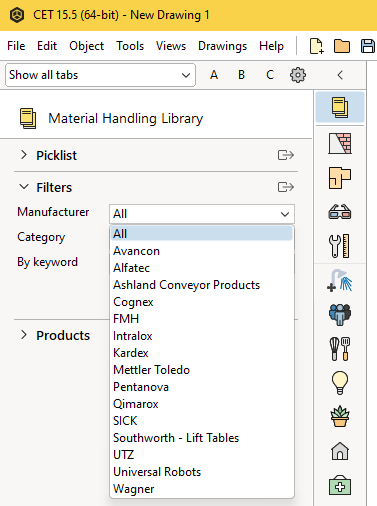The width and height of the screenshot is (377, 506).
Task: Open the Edit menu
Action: [47, 46]
